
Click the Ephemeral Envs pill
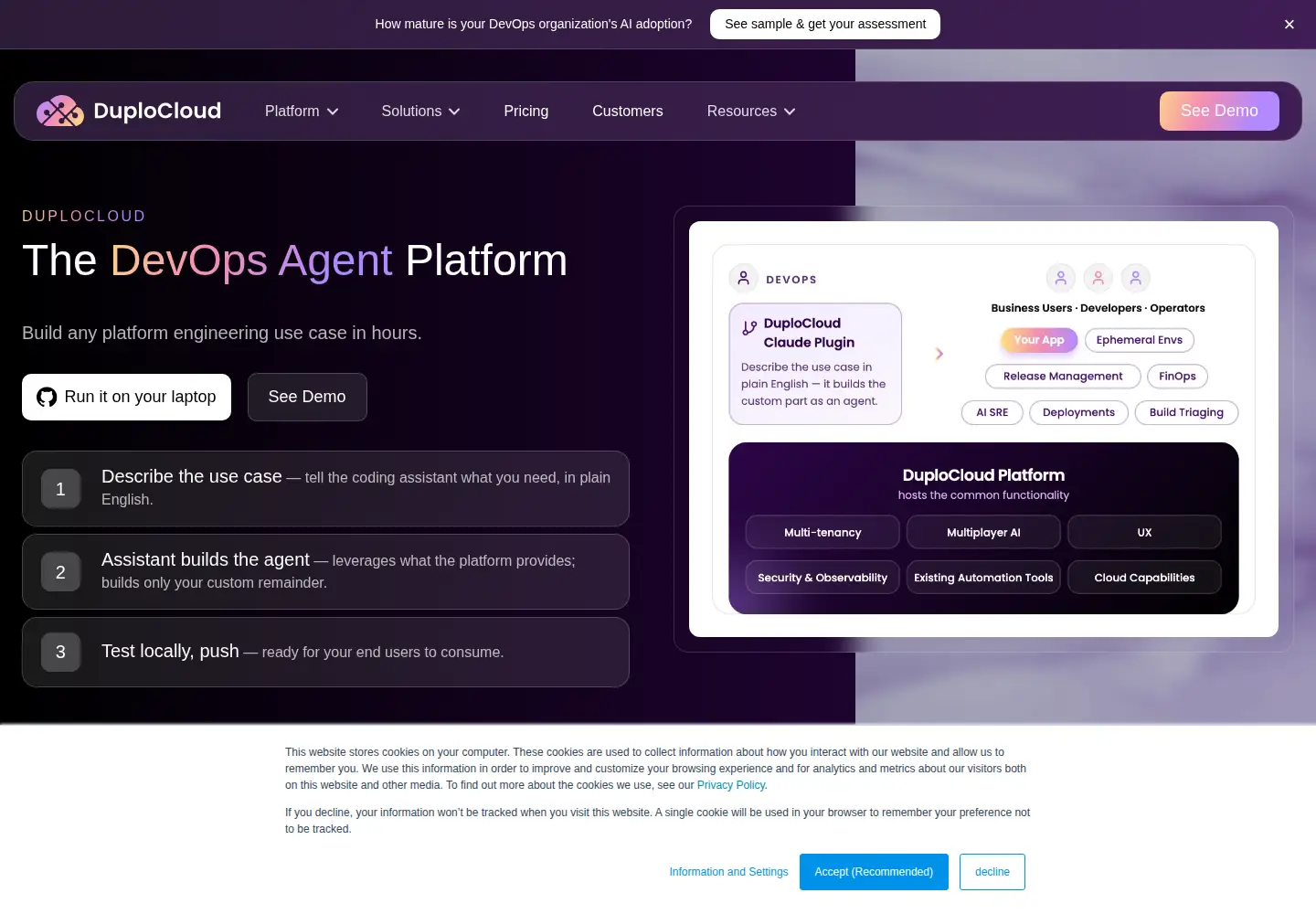coord(1140,340)
